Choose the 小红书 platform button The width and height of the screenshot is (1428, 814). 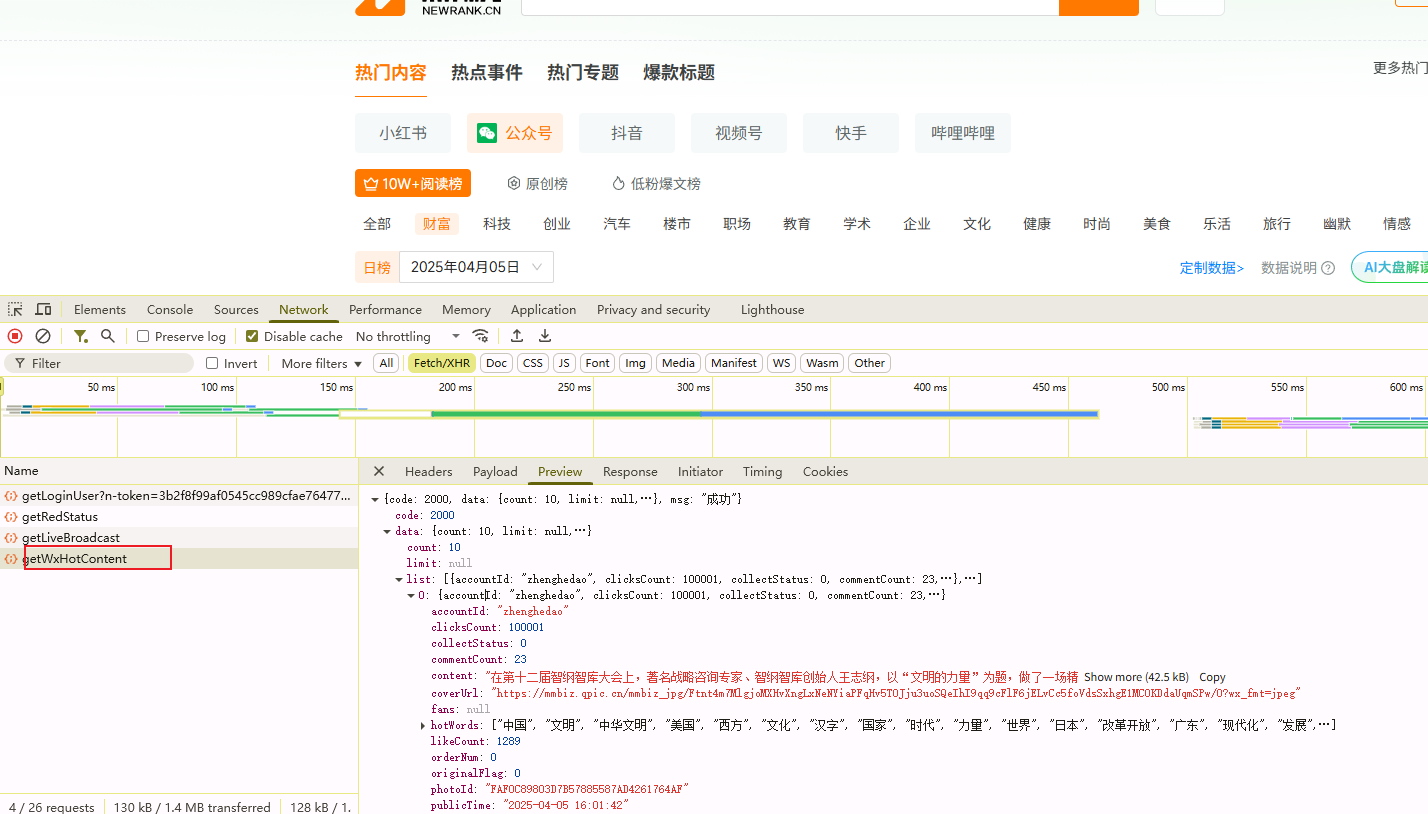pos(403,133)
